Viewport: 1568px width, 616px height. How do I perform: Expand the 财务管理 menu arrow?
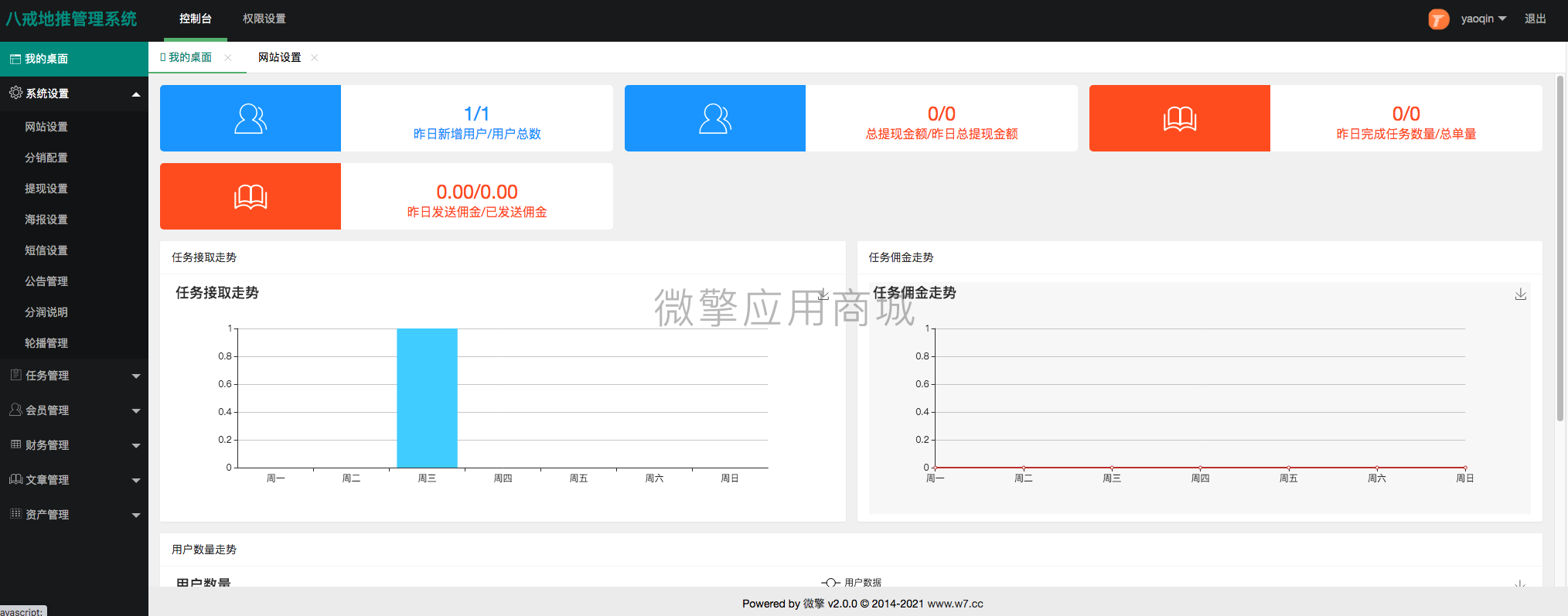tap(136, 446)
